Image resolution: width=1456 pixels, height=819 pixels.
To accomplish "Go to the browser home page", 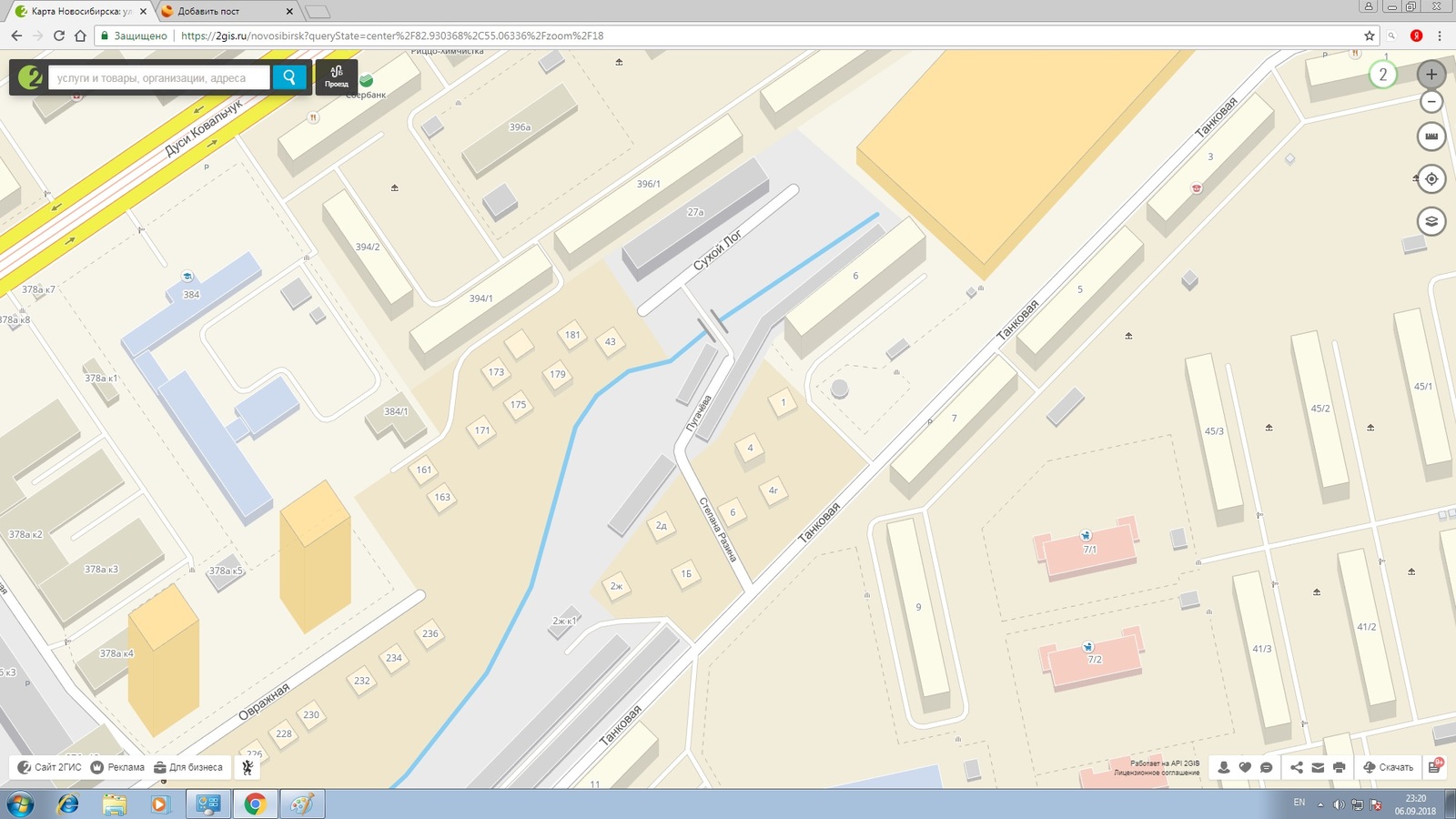I will pyautogui.click(x=80, y=35).
